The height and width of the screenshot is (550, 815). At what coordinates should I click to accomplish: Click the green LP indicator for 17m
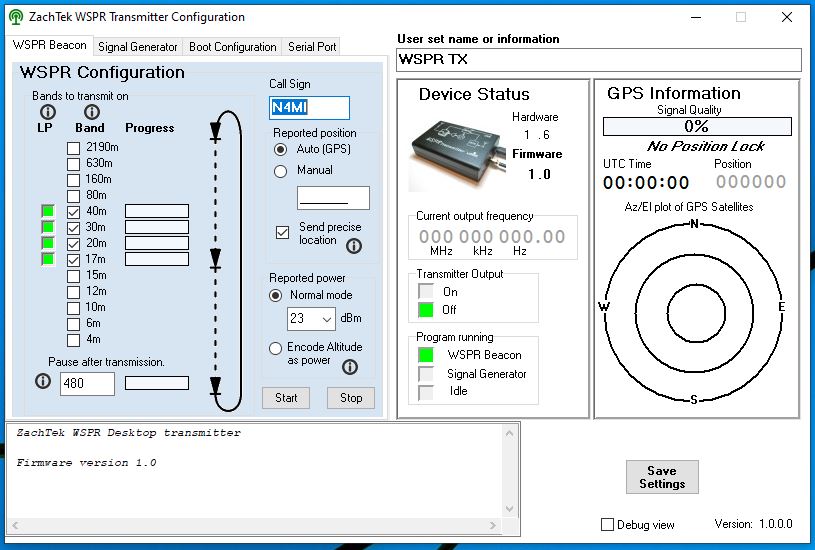[48, 259]
